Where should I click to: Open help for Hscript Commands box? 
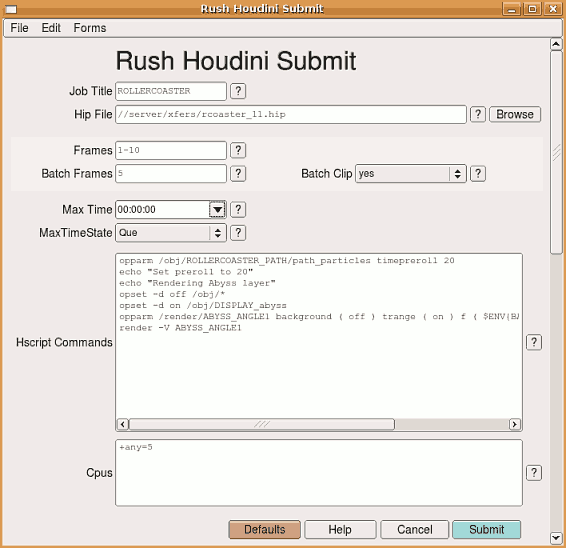click(x=534, y=342)
